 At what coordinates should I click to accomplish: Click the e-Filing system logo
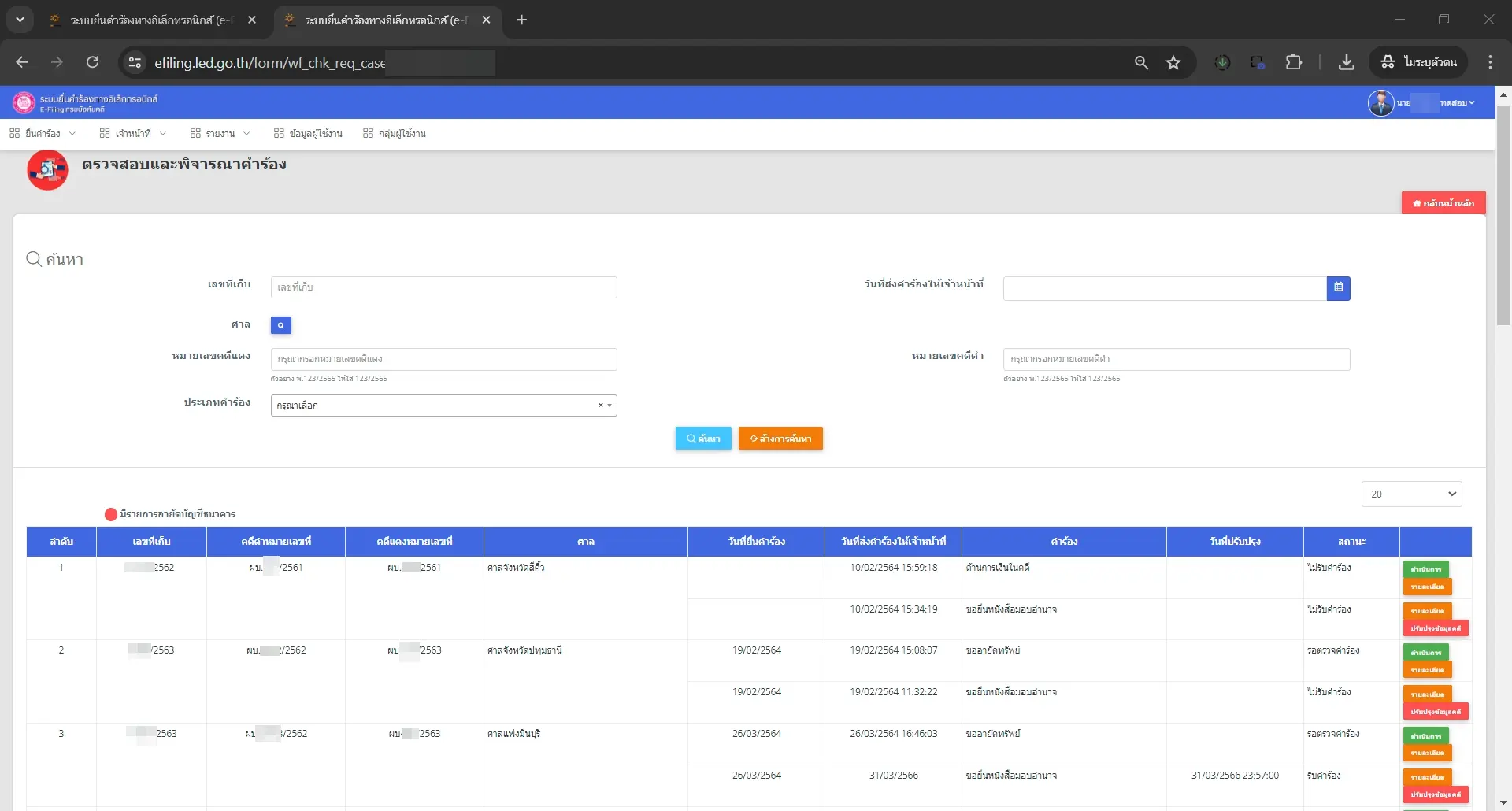pyautogui.click(x=24, y=102)
